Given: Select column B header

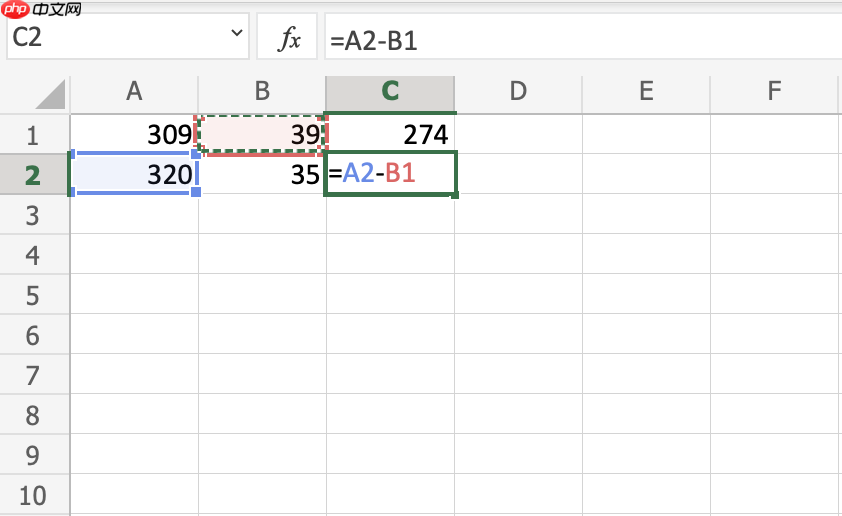Looking at the screenshot, I should coord(262,92).
